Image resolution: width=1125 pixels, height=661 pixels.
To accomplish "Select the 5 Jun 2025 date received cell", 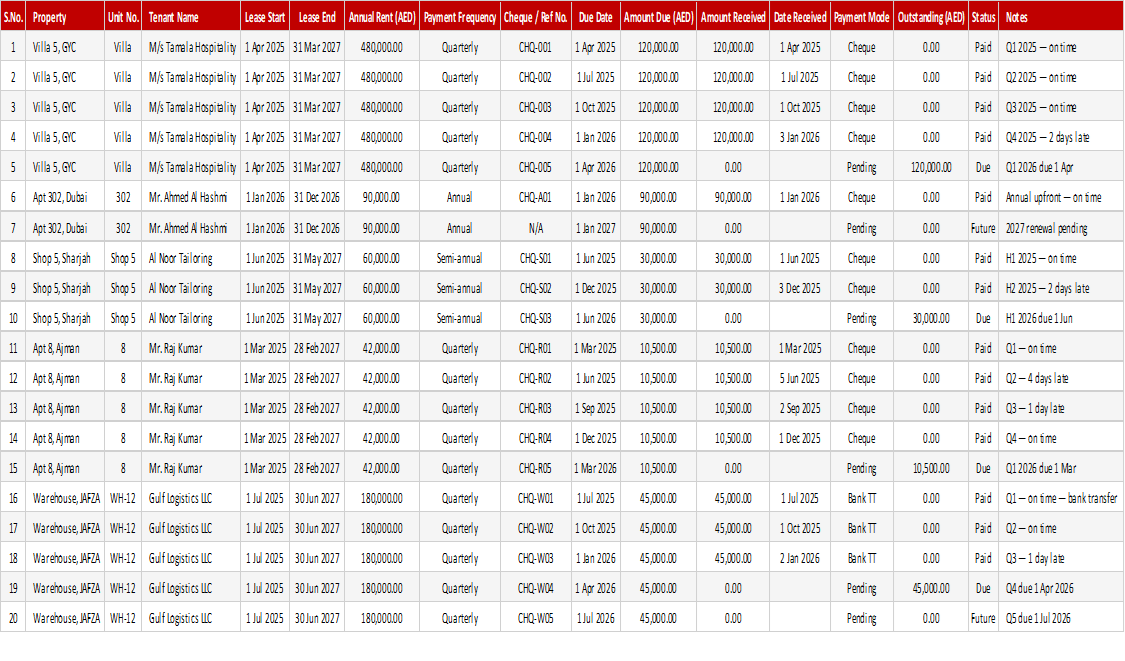I will tap(799, 378).
